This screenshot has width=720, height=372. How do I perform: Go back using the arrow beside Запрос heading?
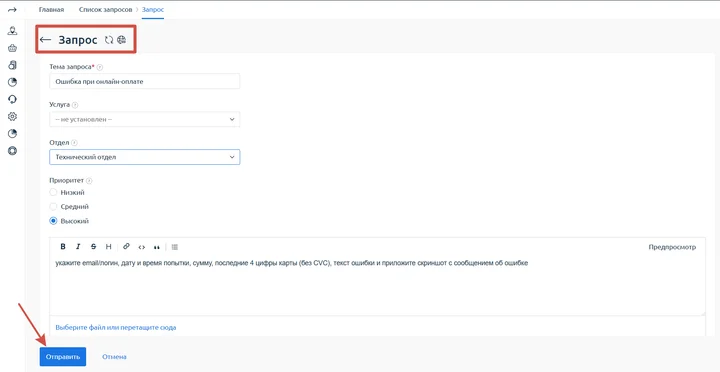[45, 40]
